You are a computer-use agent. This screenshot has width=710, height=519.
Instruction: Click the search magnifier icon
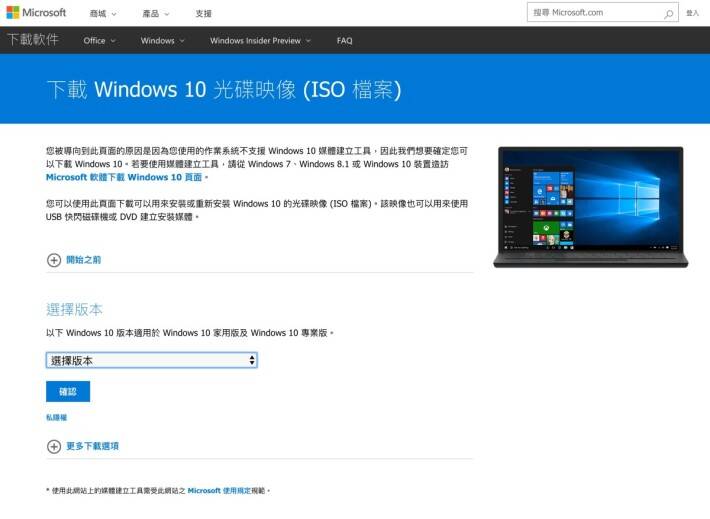(668, 14)
